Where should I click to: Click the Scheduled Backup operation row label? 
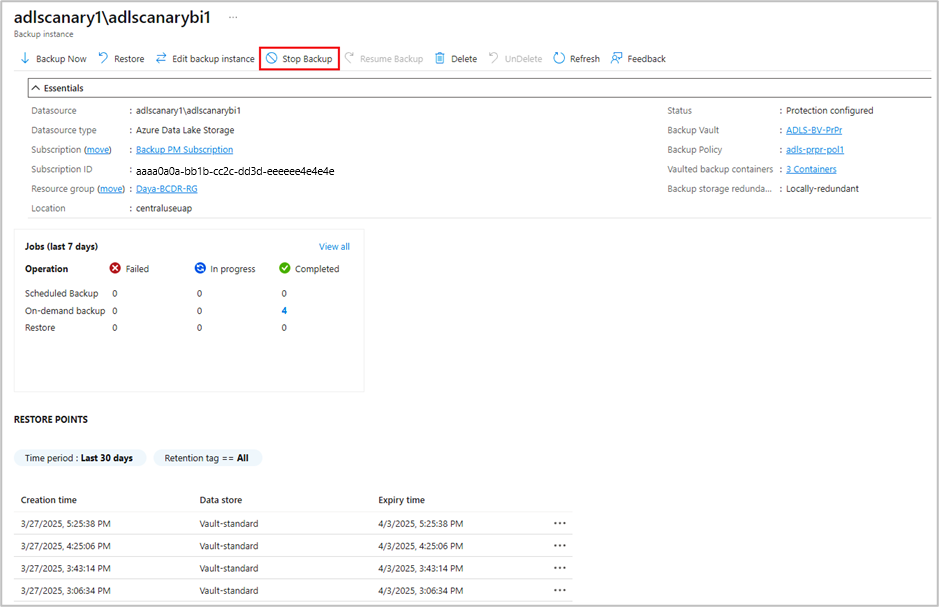(x=62, y=293)
